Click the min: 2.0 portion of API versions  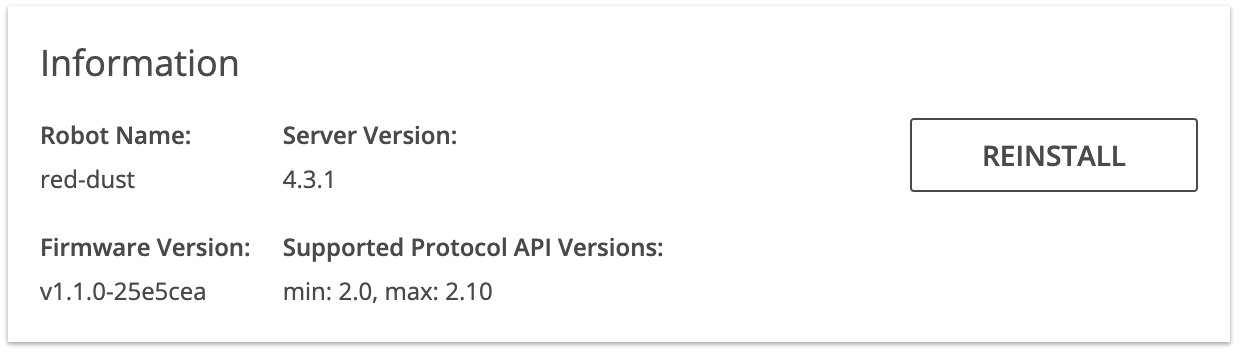331,292
